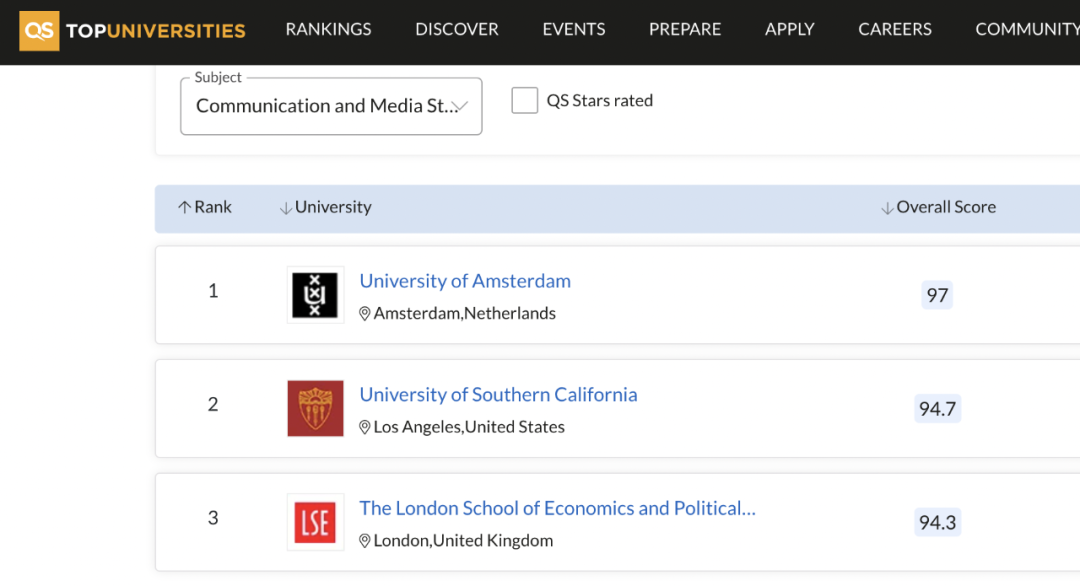This screenshot has width=1080, height=586.
Task: Expand the Subject dropdown
Action: tap(331, 106)
